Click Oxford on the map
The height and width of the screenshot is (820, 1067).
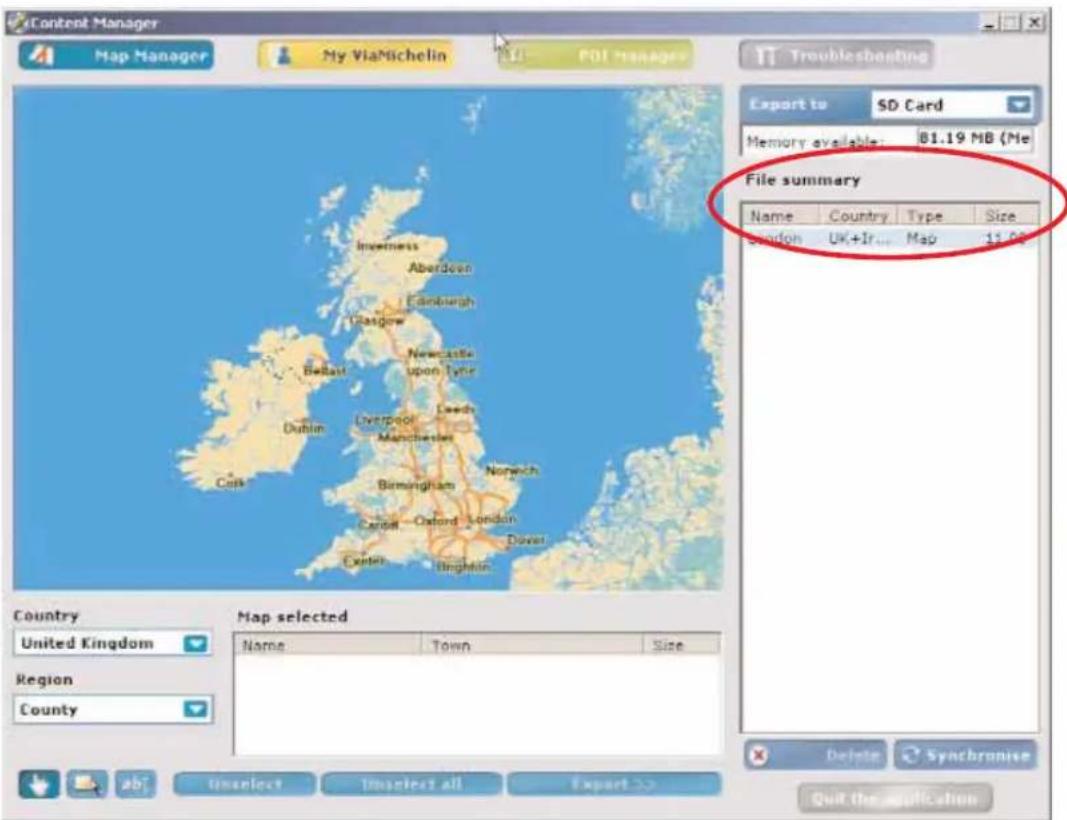[436, 521]
